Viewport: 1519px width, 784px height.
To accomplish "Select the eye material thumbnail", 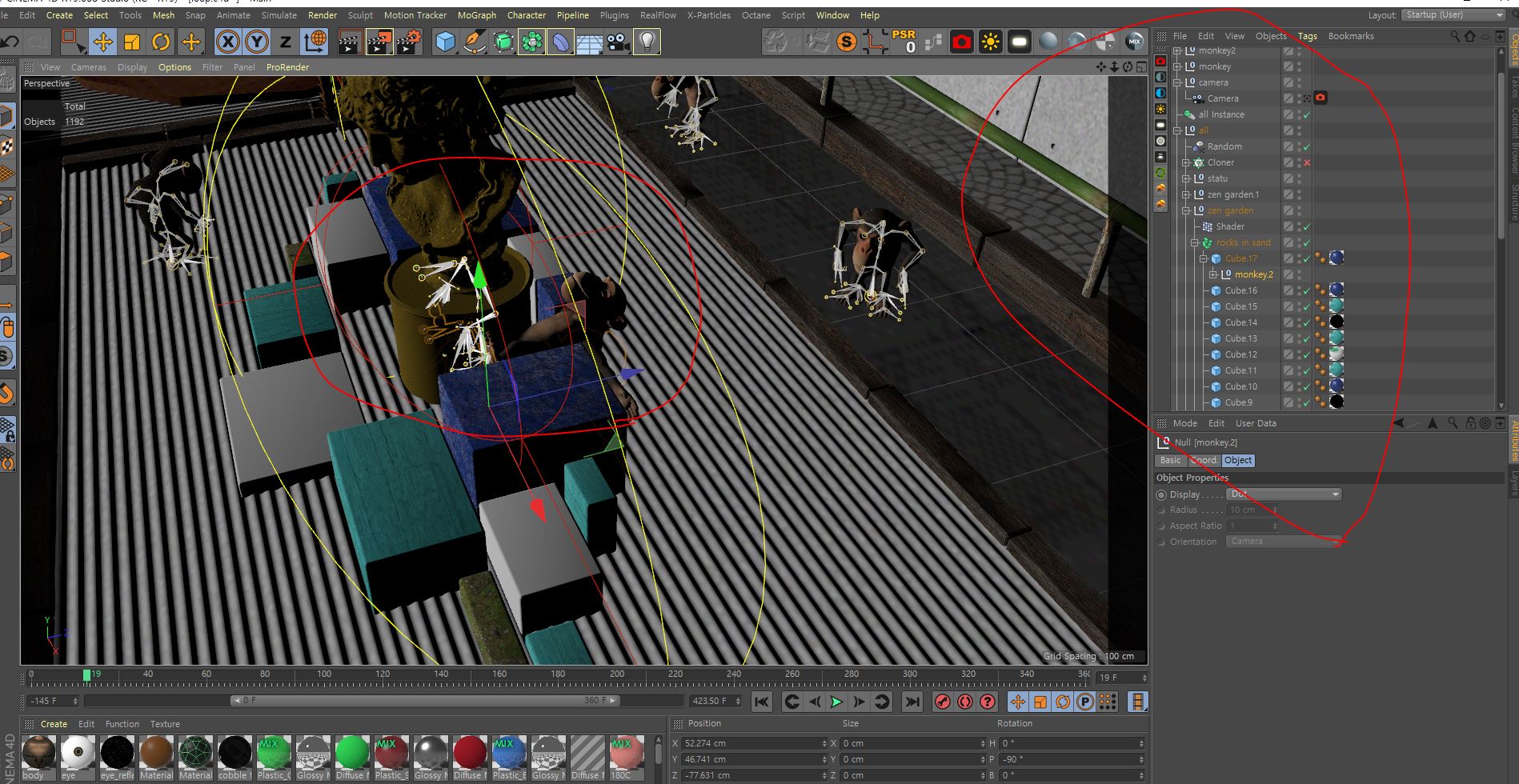I will click(x=78, y=753).
